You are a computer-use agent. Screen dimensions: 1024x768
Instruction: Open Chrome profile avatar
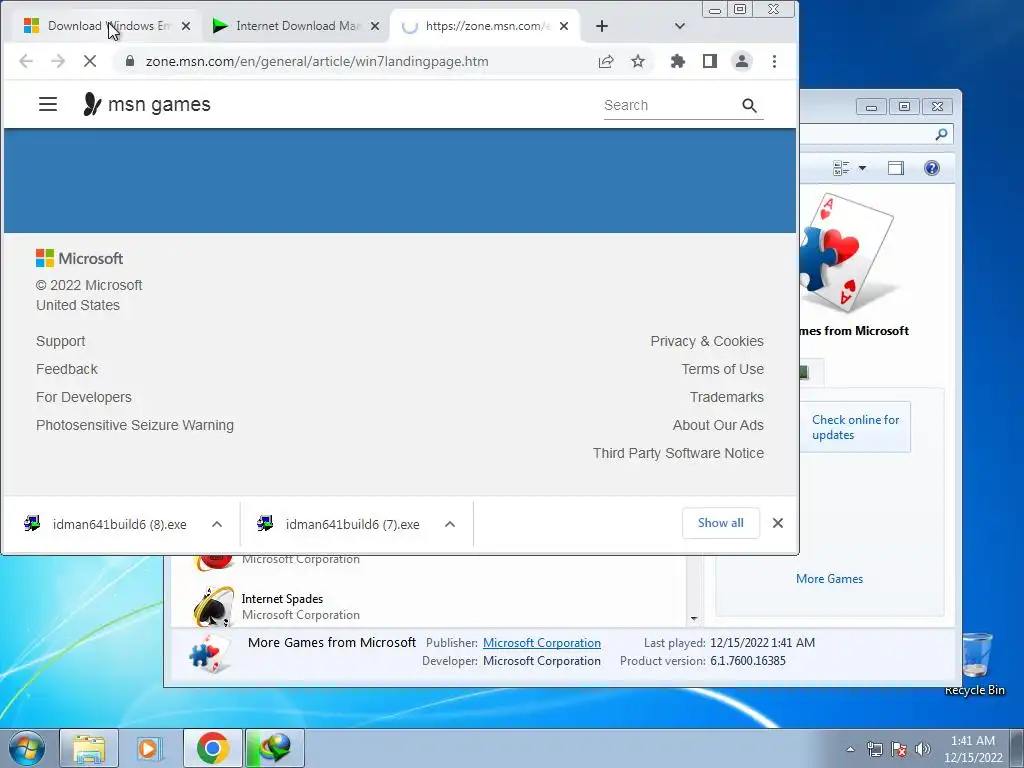(742, 61)
